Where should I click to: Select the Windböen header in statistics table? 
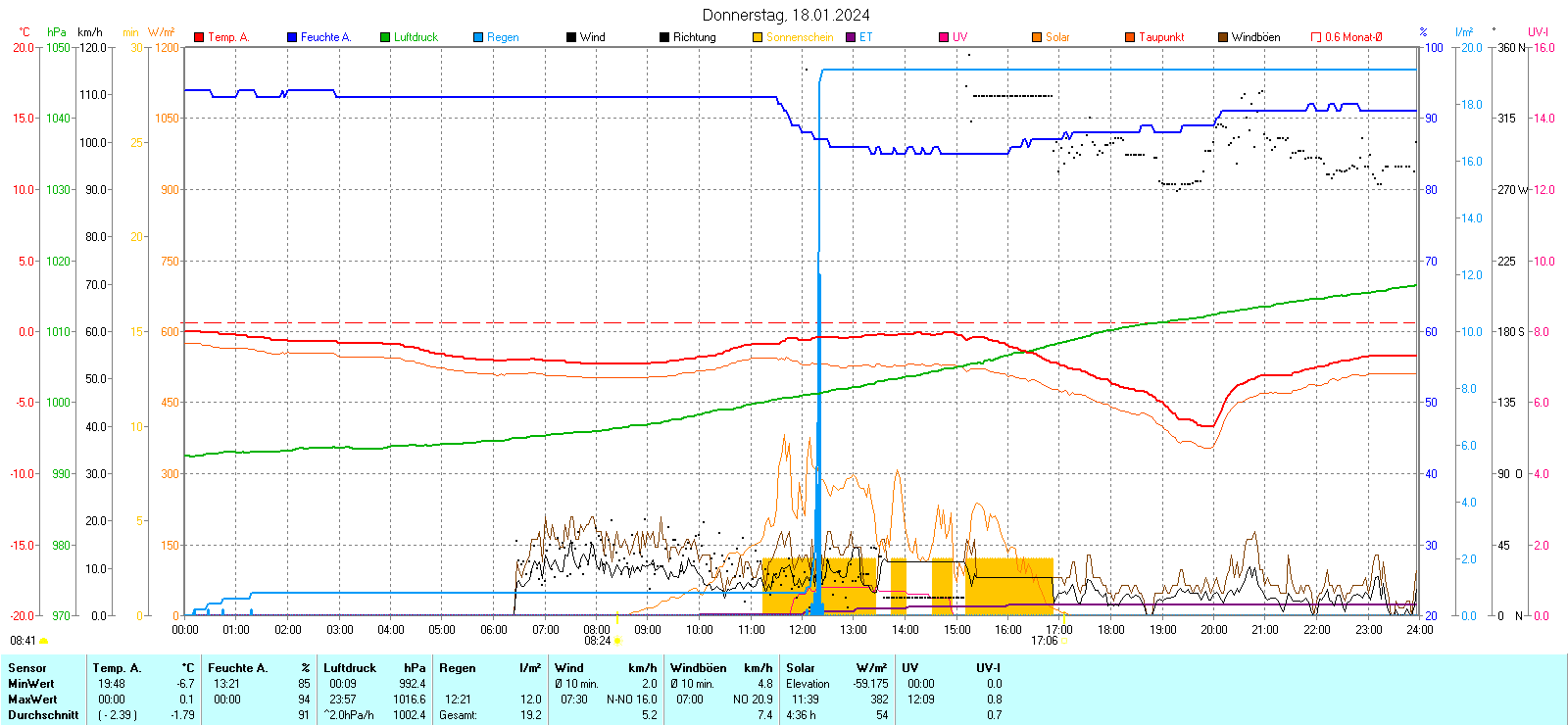point(697,668)
